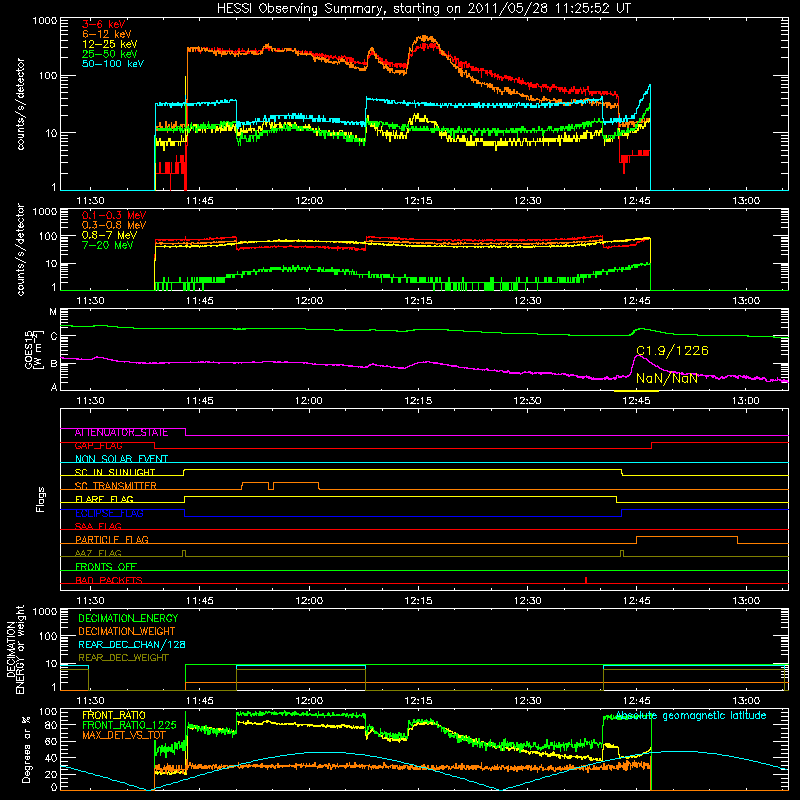
Task: Click the 0.1-0.3 MeV legend label
Action: (x=114, y=215)
